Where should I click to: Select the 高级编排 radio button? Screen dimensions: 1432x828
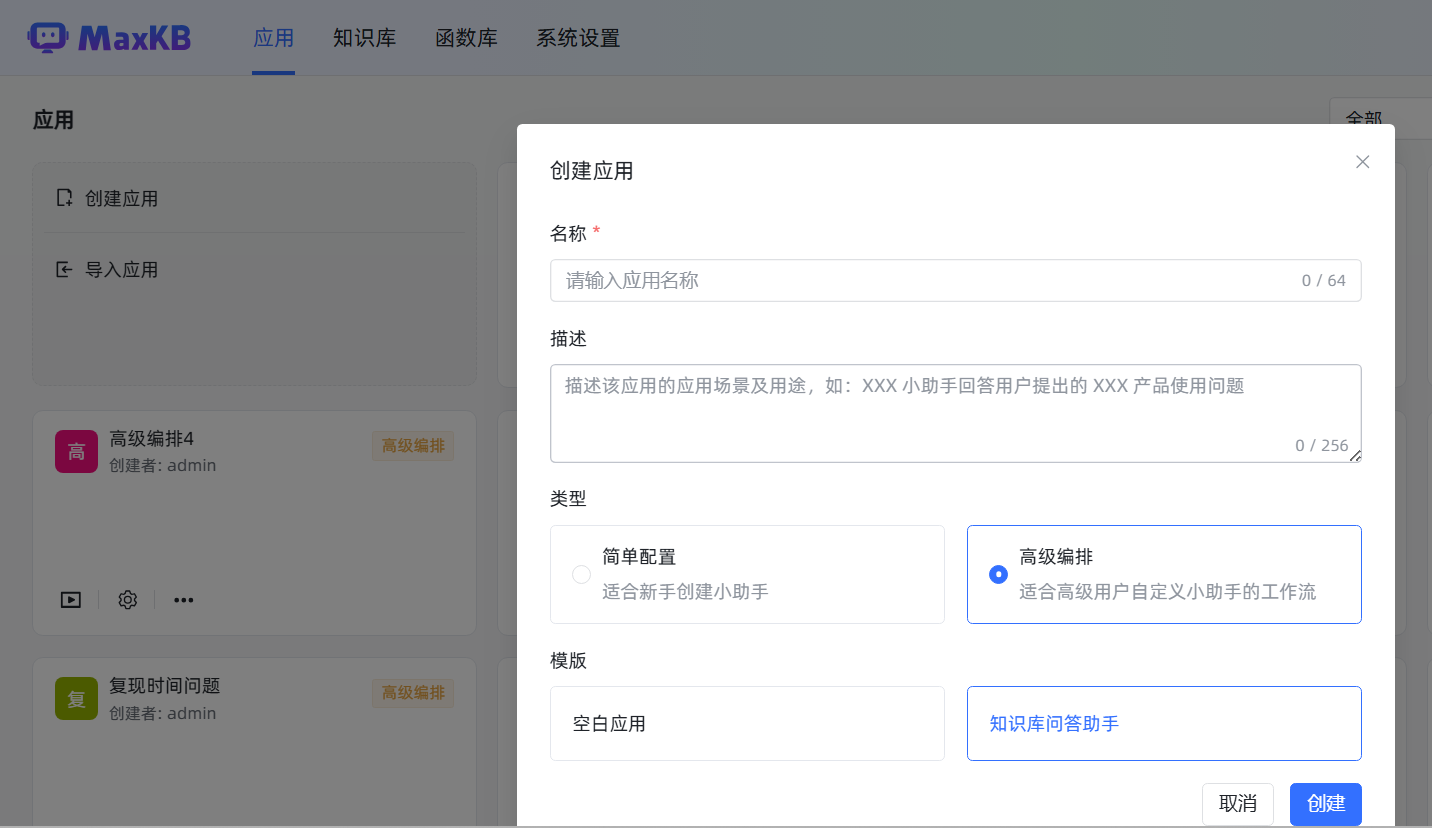coord(998,574)
